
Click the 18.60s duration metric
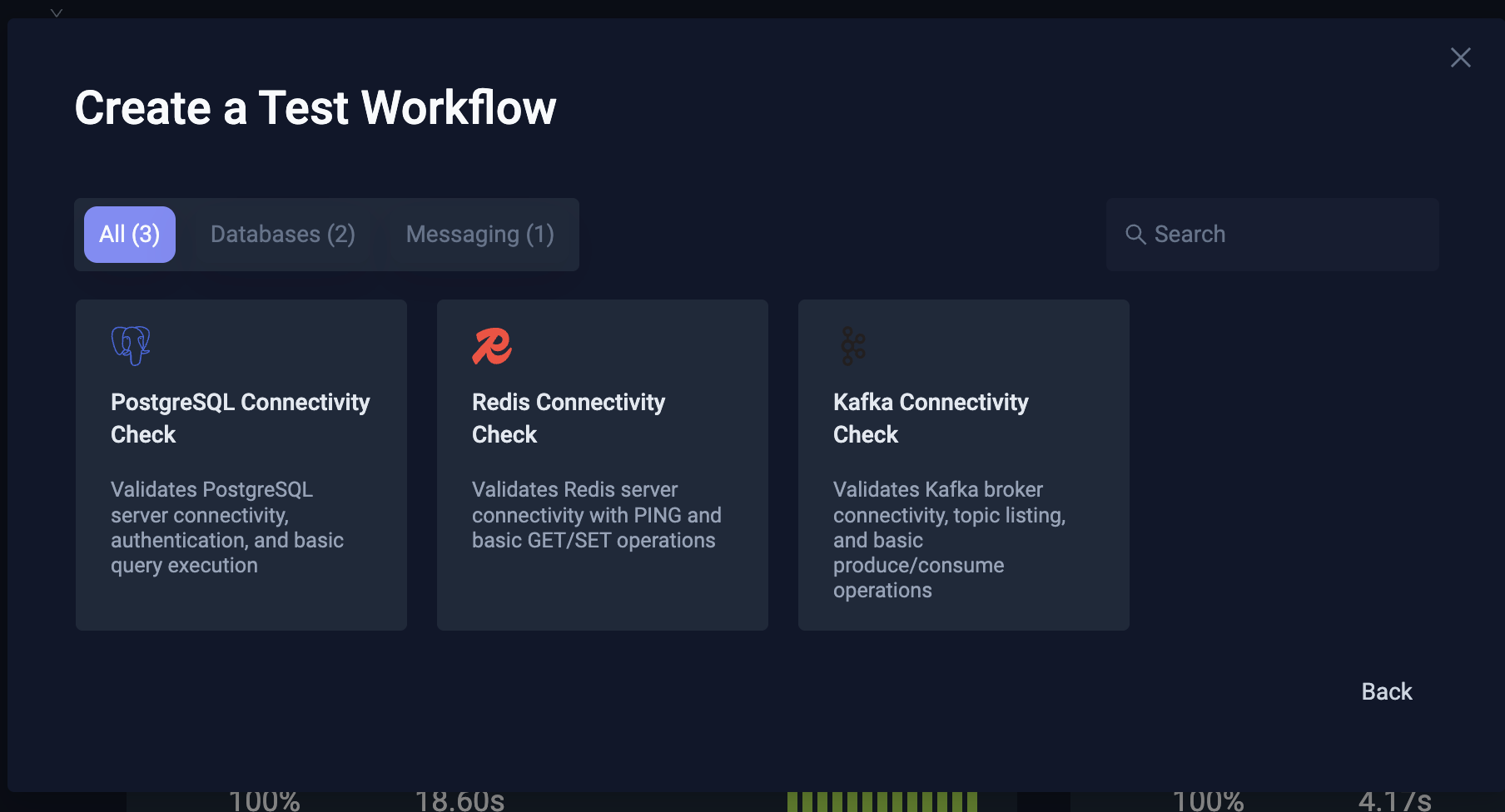[x=460, y=800]
